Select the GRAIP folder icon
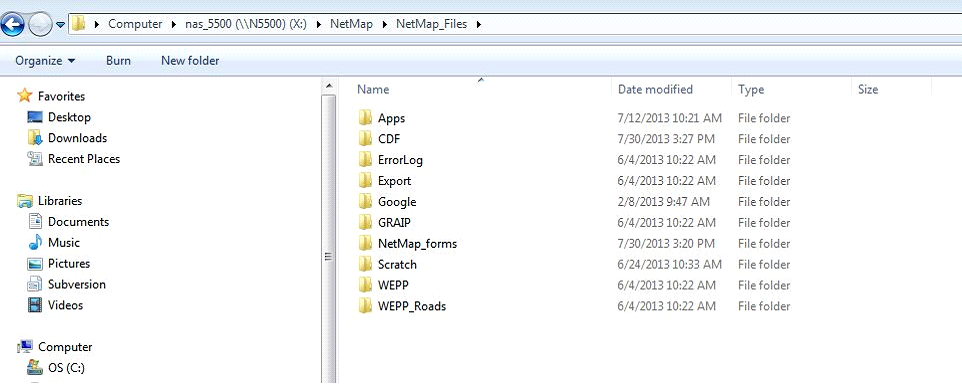Viewport: 962px width, 385px height. coord(366,222)
